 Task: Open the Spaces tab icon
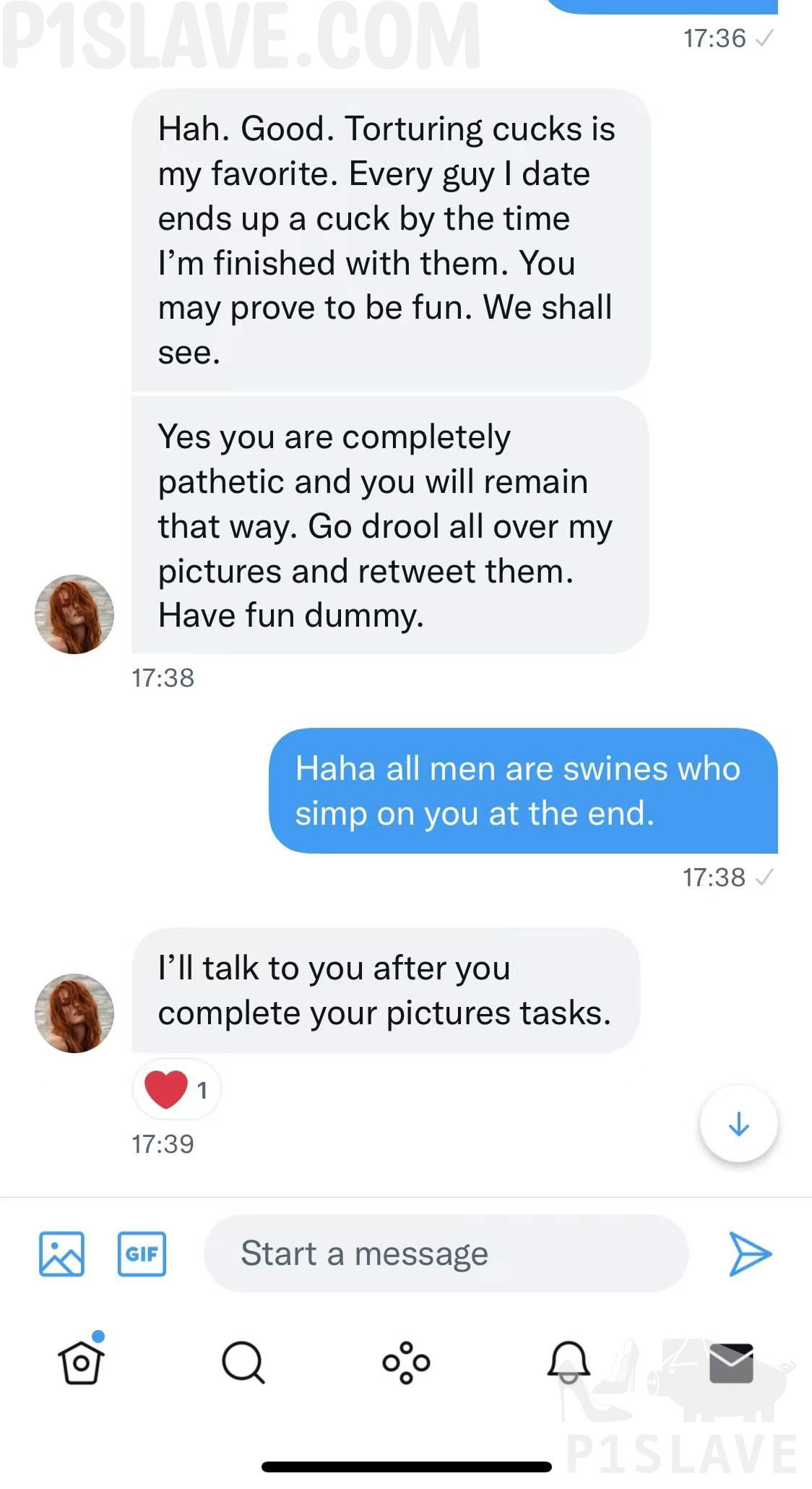406,1362
